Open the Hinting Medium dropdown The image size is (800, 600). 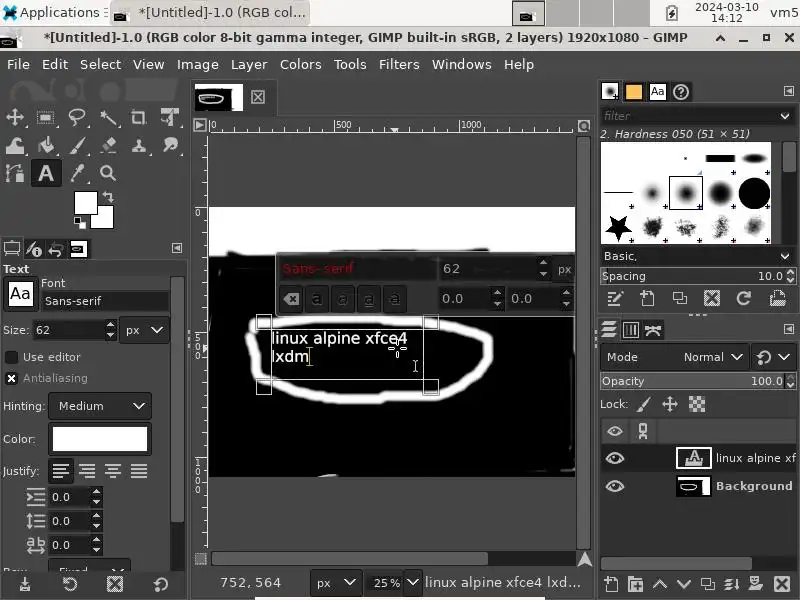pyautogui.click(x=100, y=406)
